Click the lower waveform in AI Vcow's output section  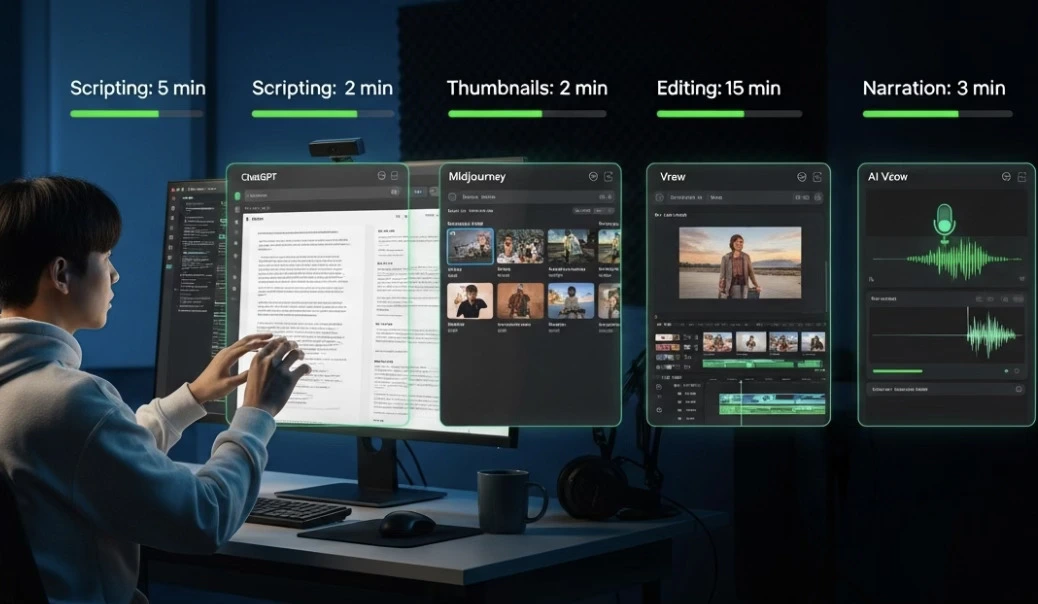(947, 334)
